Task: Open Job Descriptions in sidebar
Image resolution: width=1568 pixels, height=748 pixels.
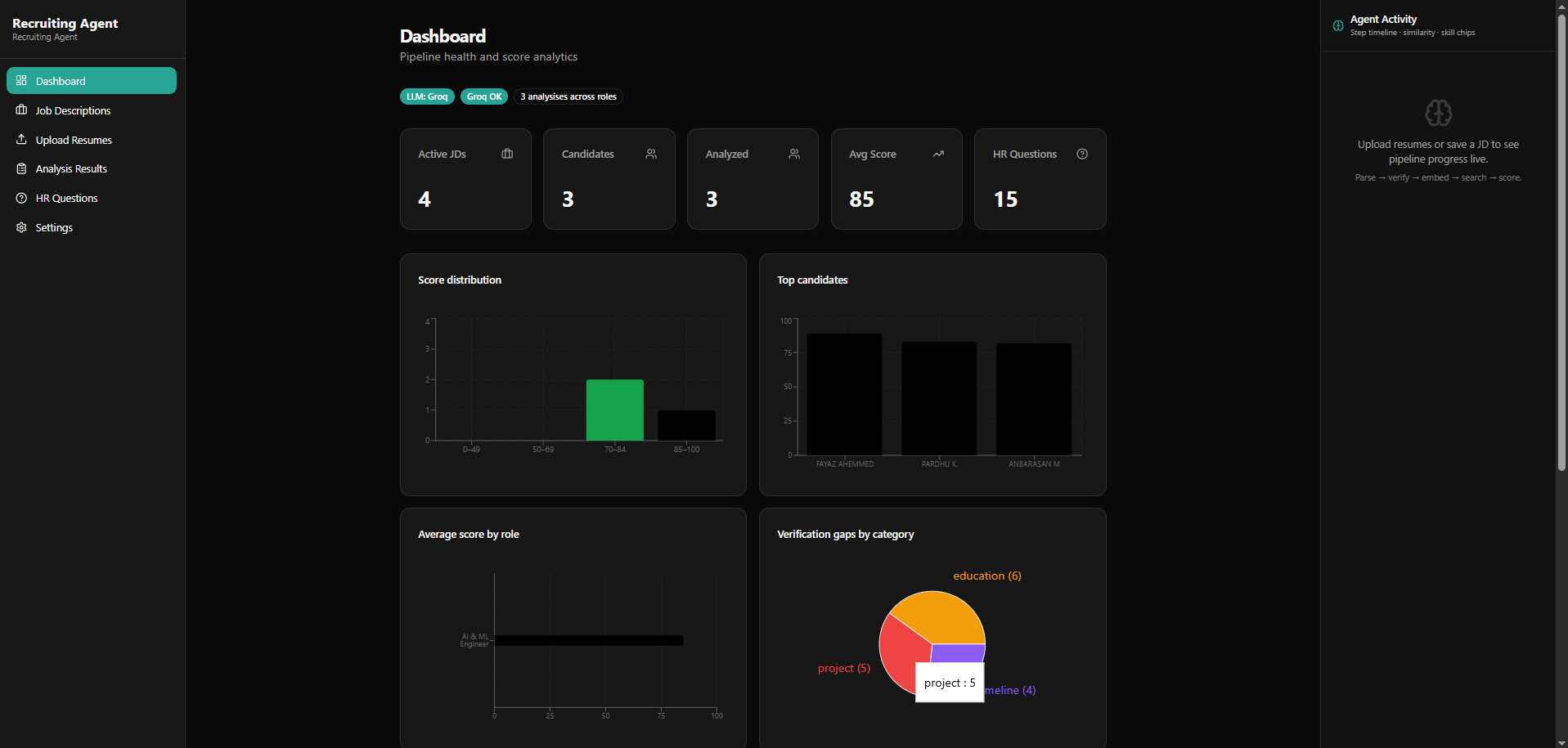Action: [x=92, y=110]
